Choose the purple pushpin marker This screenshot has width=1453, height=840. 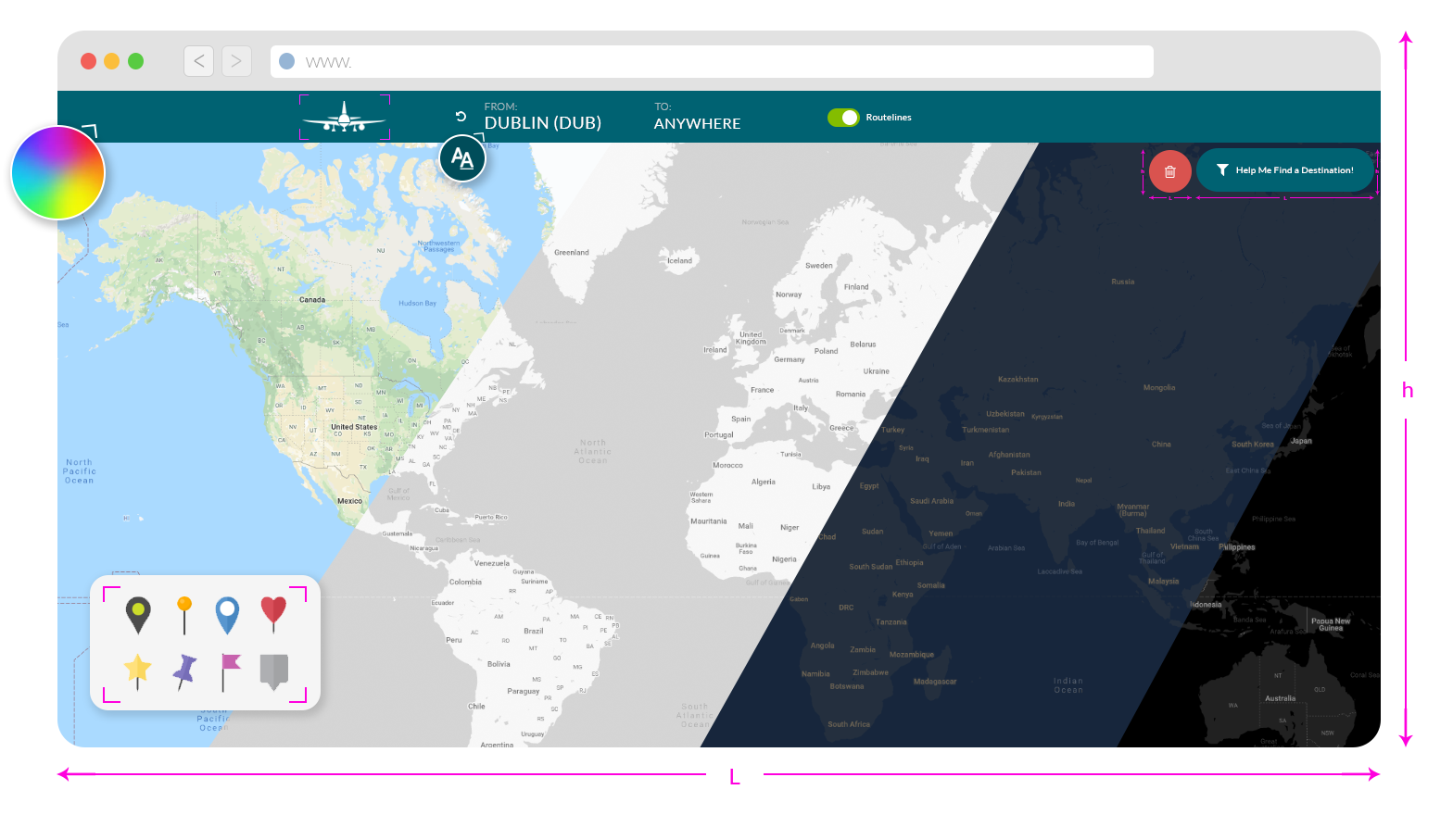[x=184, y=671]
